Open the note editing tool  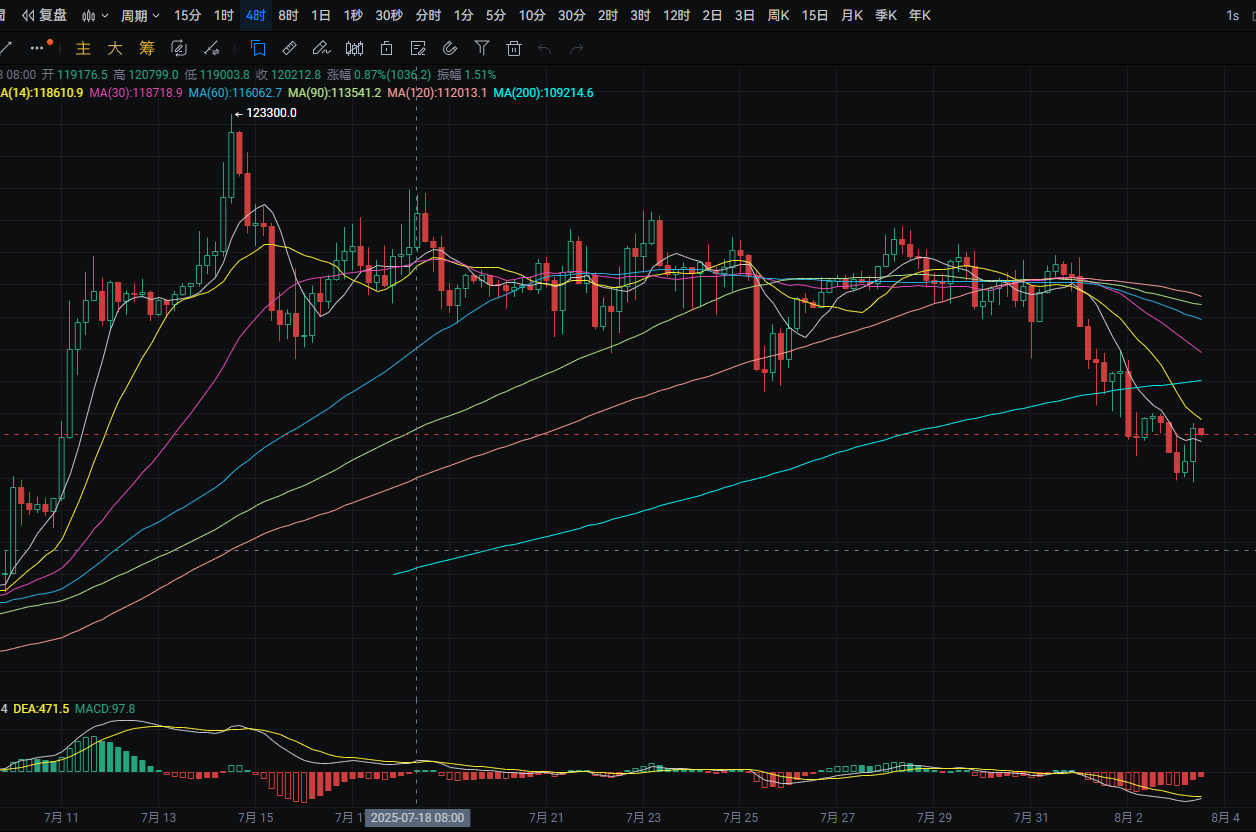pyautogui.click(x=418, y=47)
